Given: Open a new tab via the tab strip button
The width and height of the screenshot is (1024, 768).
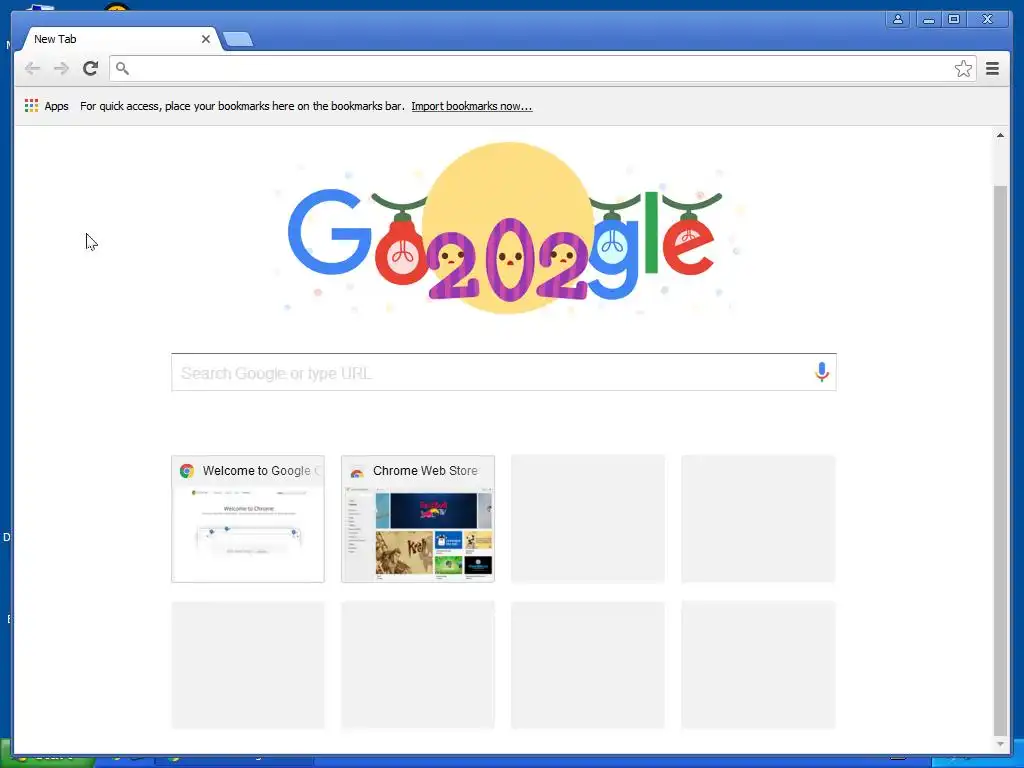Looking at the screenshot, I should [238, 40].
